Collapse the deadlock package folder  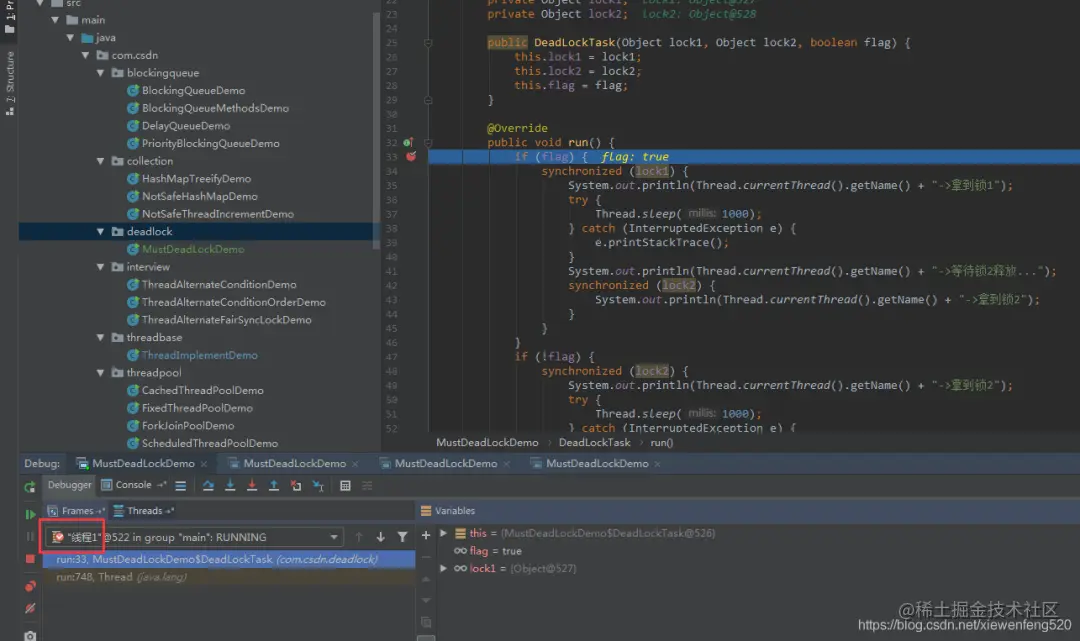(101, 231)
